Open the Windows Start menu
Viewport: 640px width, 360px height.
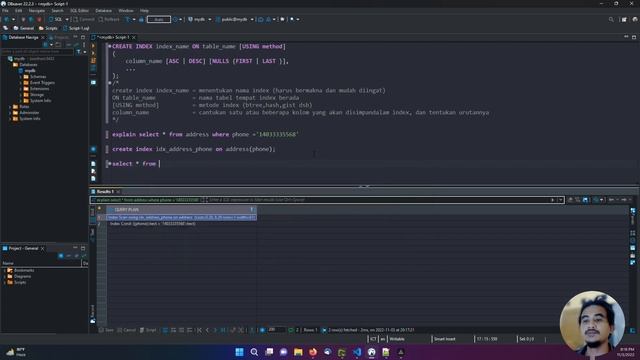(240, 352)
